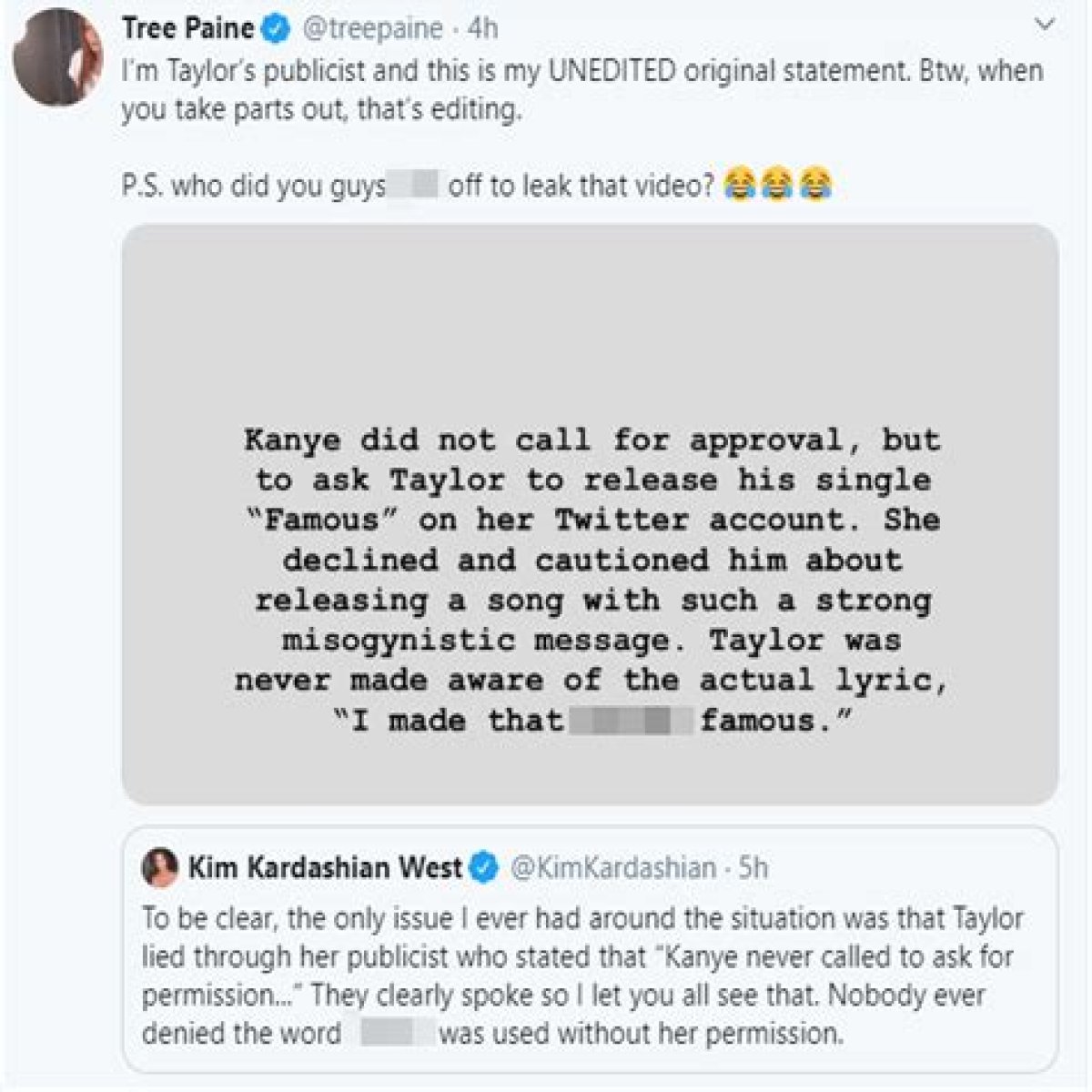Click the first laughing-crying emoji
Image resolution: width=1092 pixels, height=1092 pixels.
coord(740,185)
